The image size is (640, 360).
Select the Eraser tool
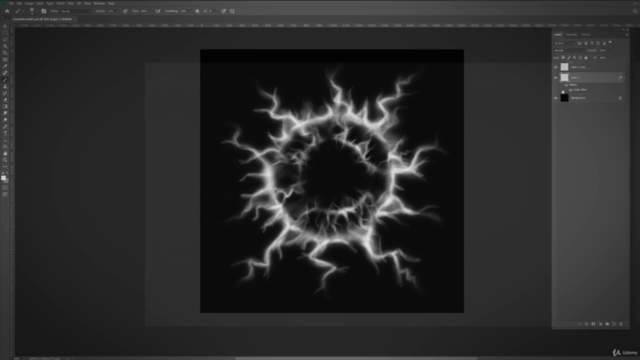tap(5, 100)
